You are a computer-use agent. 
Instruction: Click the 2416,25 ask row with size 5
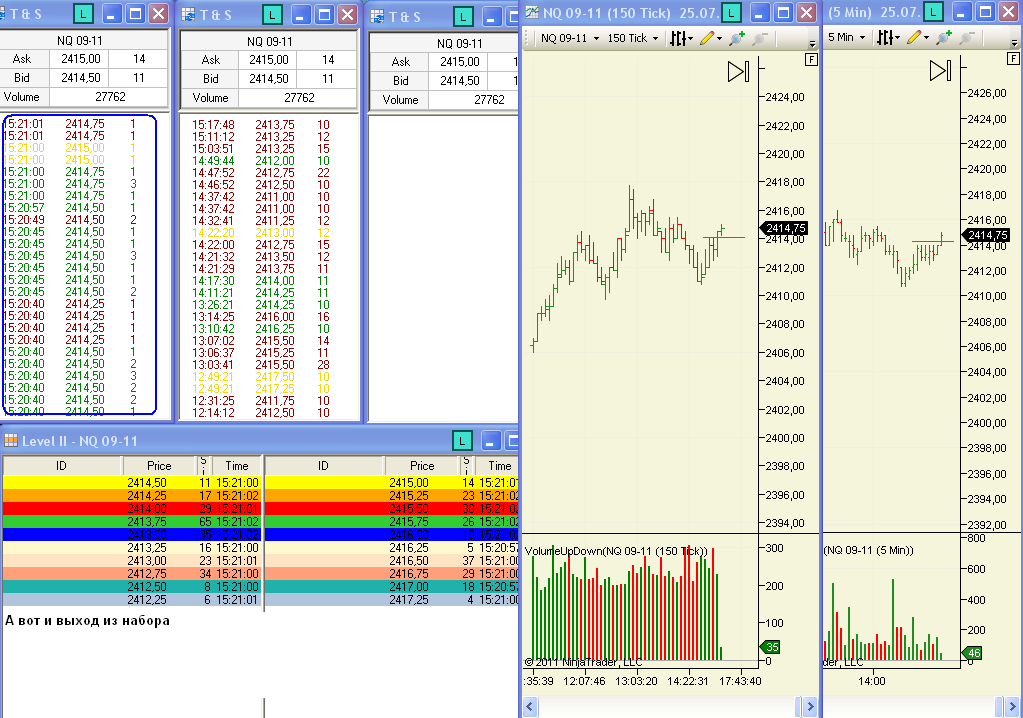point(391,548)
